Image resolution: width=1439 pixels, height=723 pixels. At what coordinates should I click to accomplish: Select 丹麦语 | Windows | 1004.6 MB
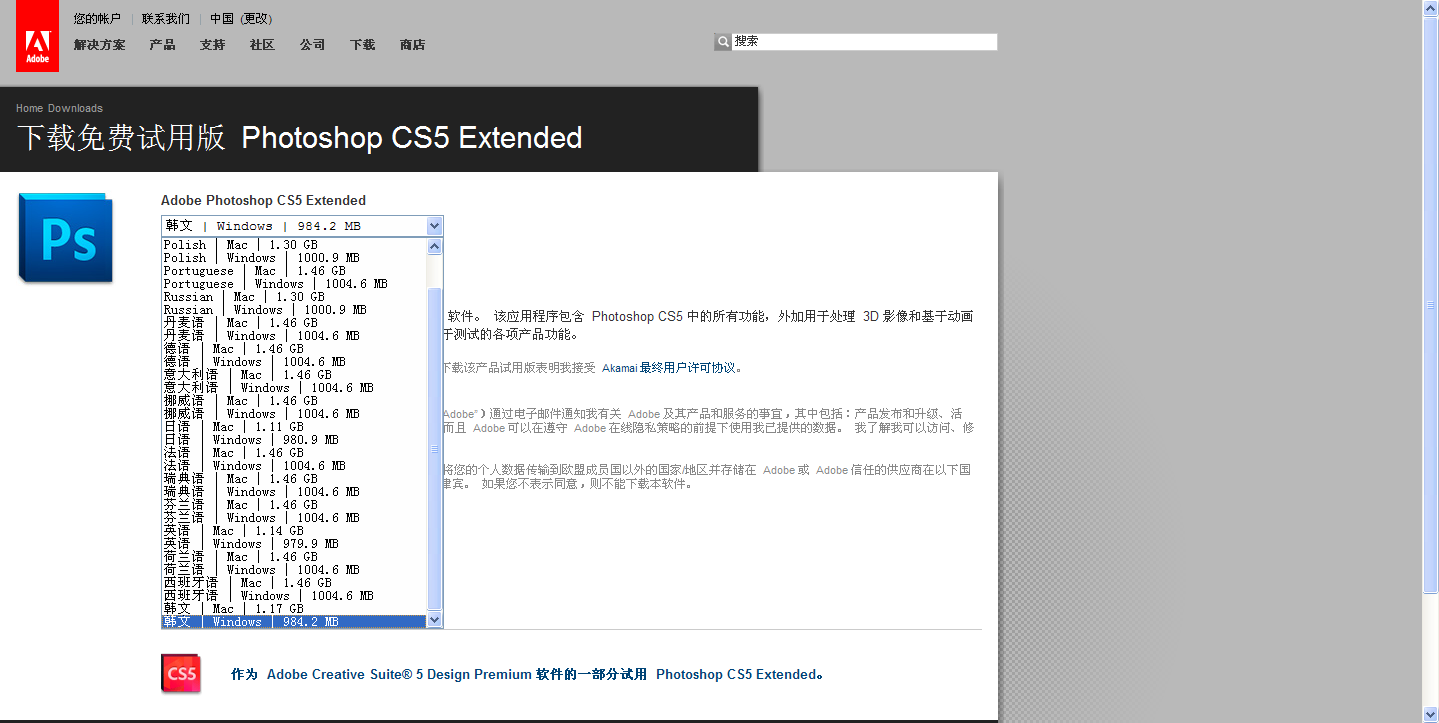pyautogui.click(x=294, y=336)
